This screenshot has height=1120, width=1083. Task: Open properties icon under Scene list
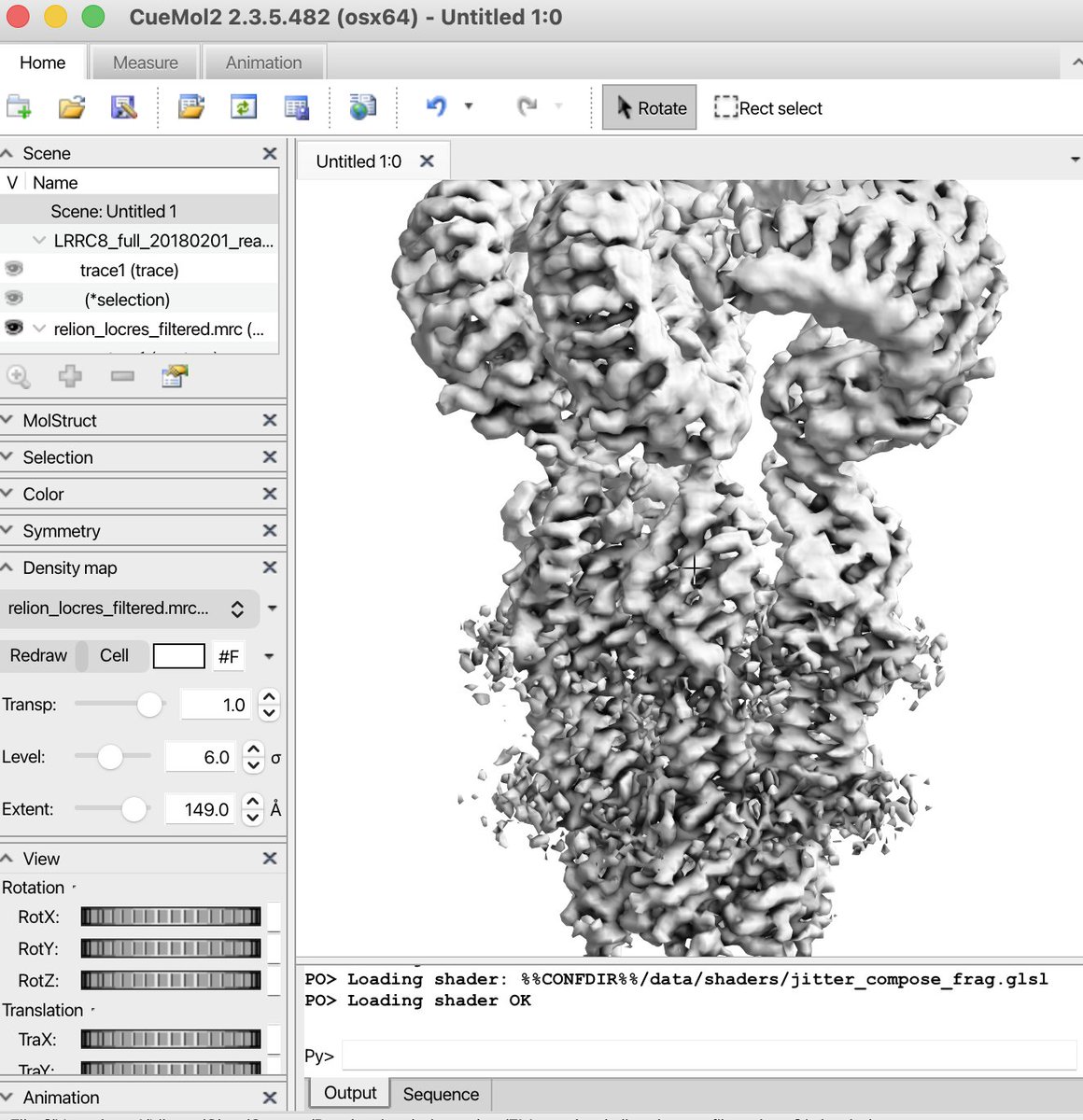pos(175,376)
